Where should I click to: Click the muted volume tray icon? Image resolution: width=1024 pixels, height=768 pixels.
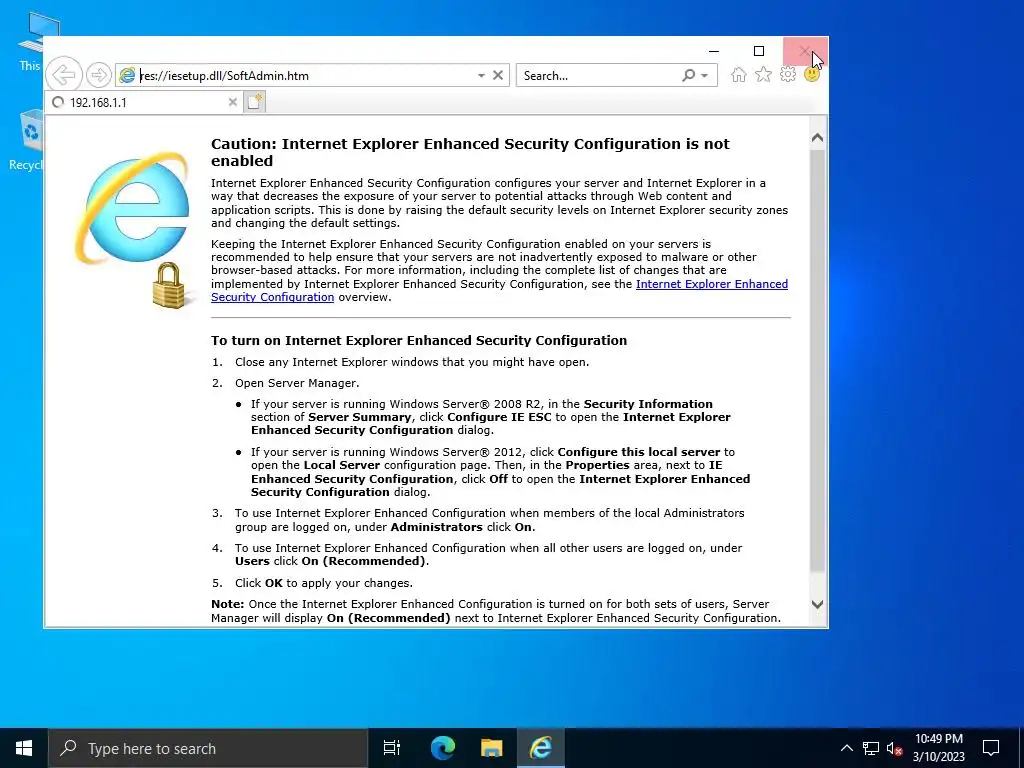tap(894, 748)
